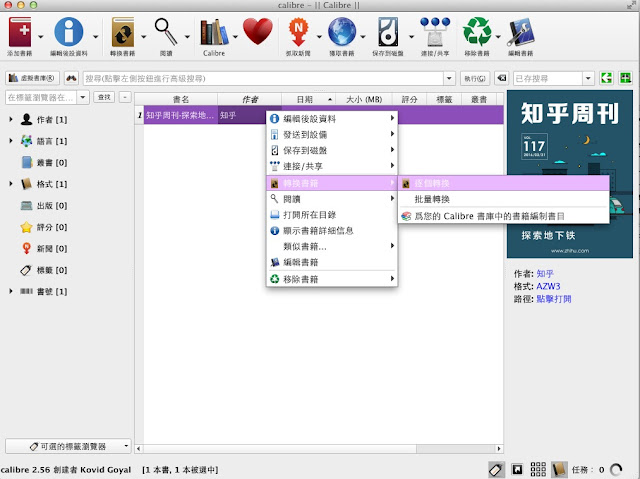The height and width of the screenshot is (479, 640).
Task: Sort by the Title column header
Action: point(181,99)
